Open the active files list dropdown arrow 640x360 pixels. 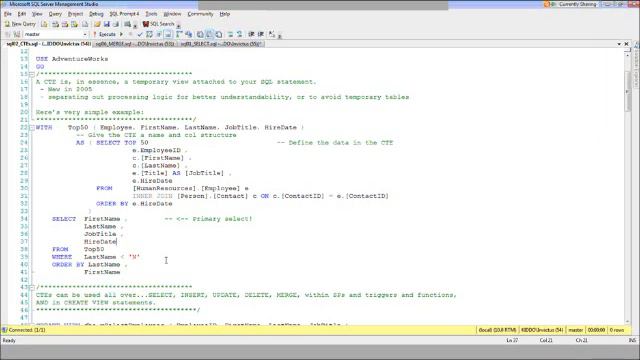[x=619, y=44]
